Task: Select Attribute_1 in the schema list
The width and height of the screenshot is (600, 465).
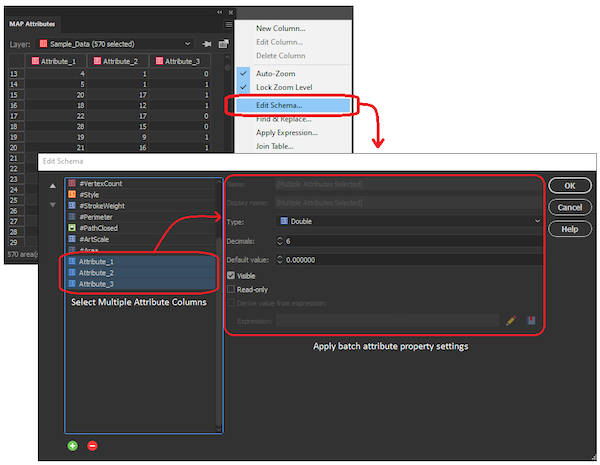Action: [141, 261]
